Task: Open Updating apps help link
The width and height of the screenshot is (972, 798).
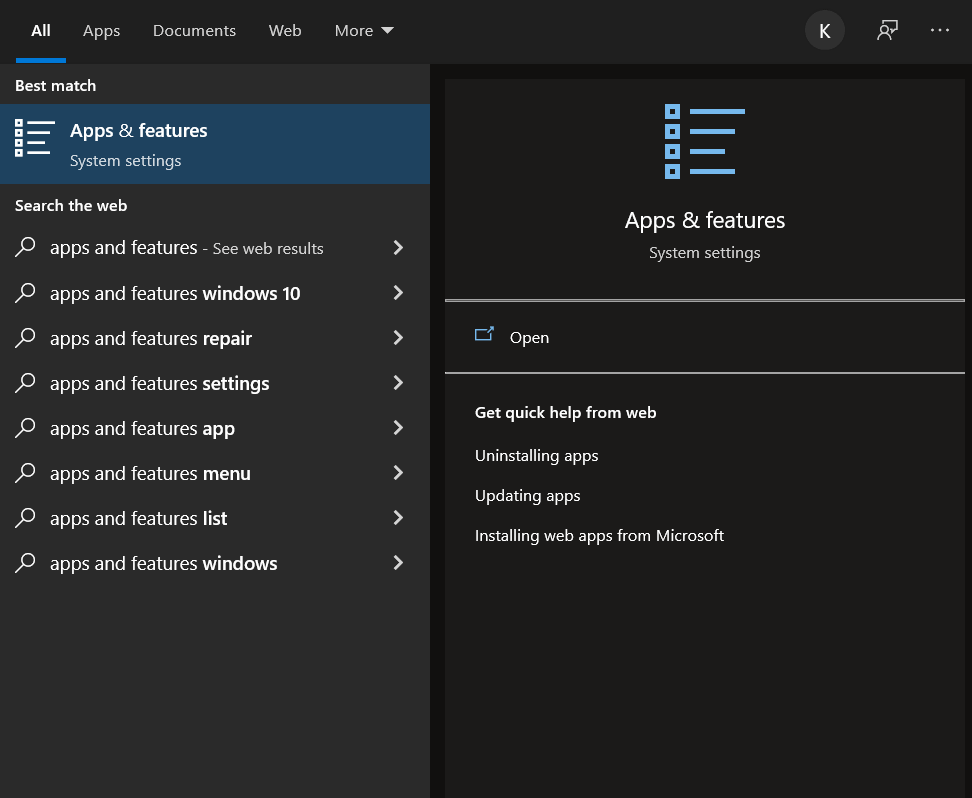Action: (528, 496)
